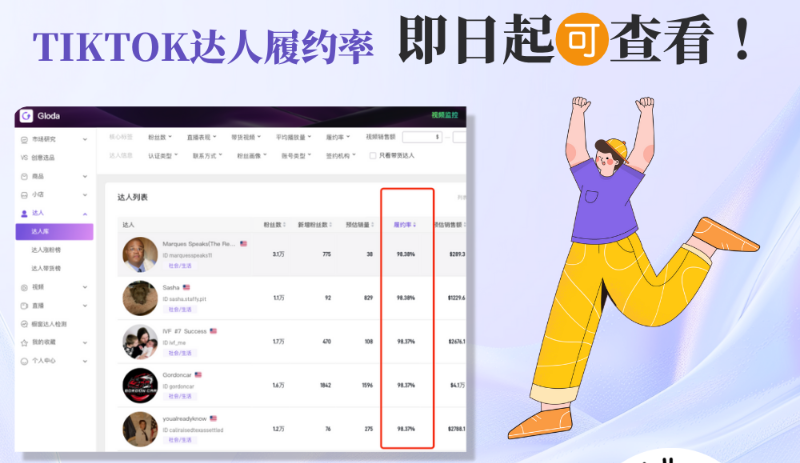Sort by 履约率 column arrow
800x463 pixels.
(x=414, y=225)
